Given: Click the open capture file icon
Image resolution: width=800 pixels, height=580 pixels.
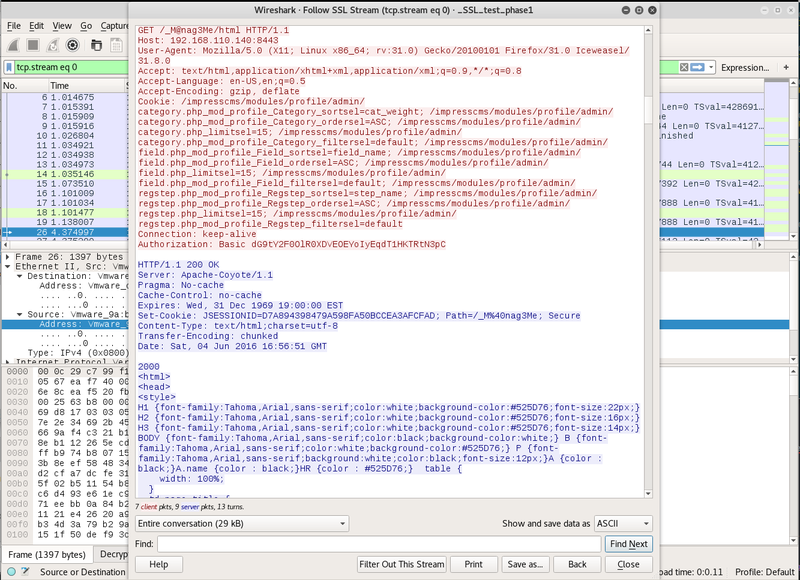Looking at the screenshot, I should [x=97, y=45].
